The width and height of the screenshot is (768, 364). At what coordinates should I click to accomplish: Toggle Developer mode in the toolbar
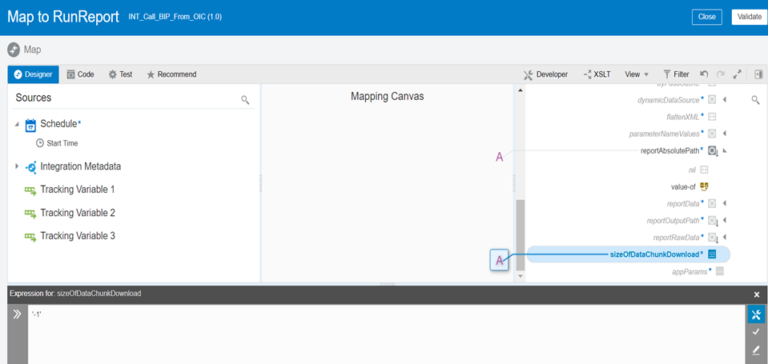tap(546, 74)
